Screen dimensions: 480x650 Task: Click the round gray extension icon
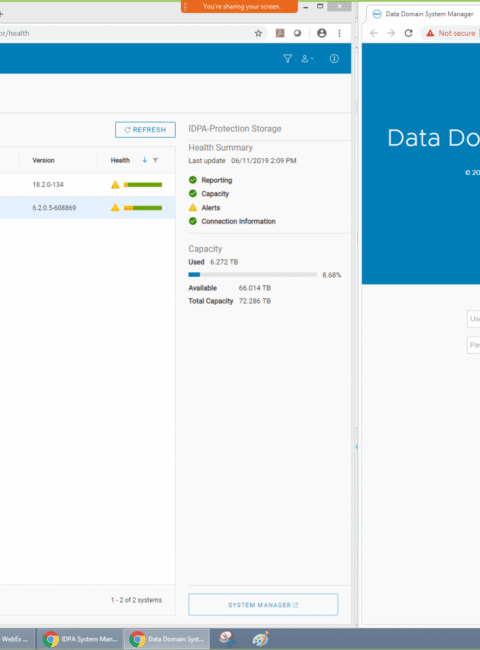click(297, 33)
